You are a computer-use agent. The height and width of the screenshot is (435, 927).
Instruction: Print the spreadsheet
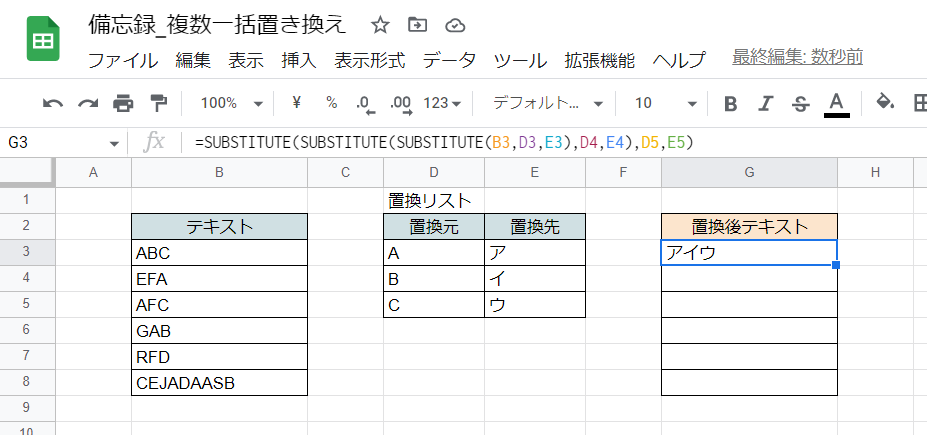click(123, 103)
